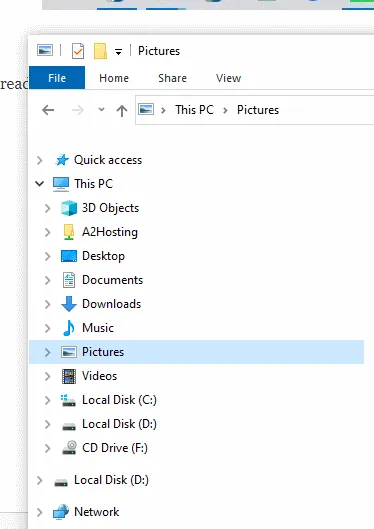This screenshot has height=529, width=374.
Task: Select CD Drive (F:) in the tree
Action: 115,448
